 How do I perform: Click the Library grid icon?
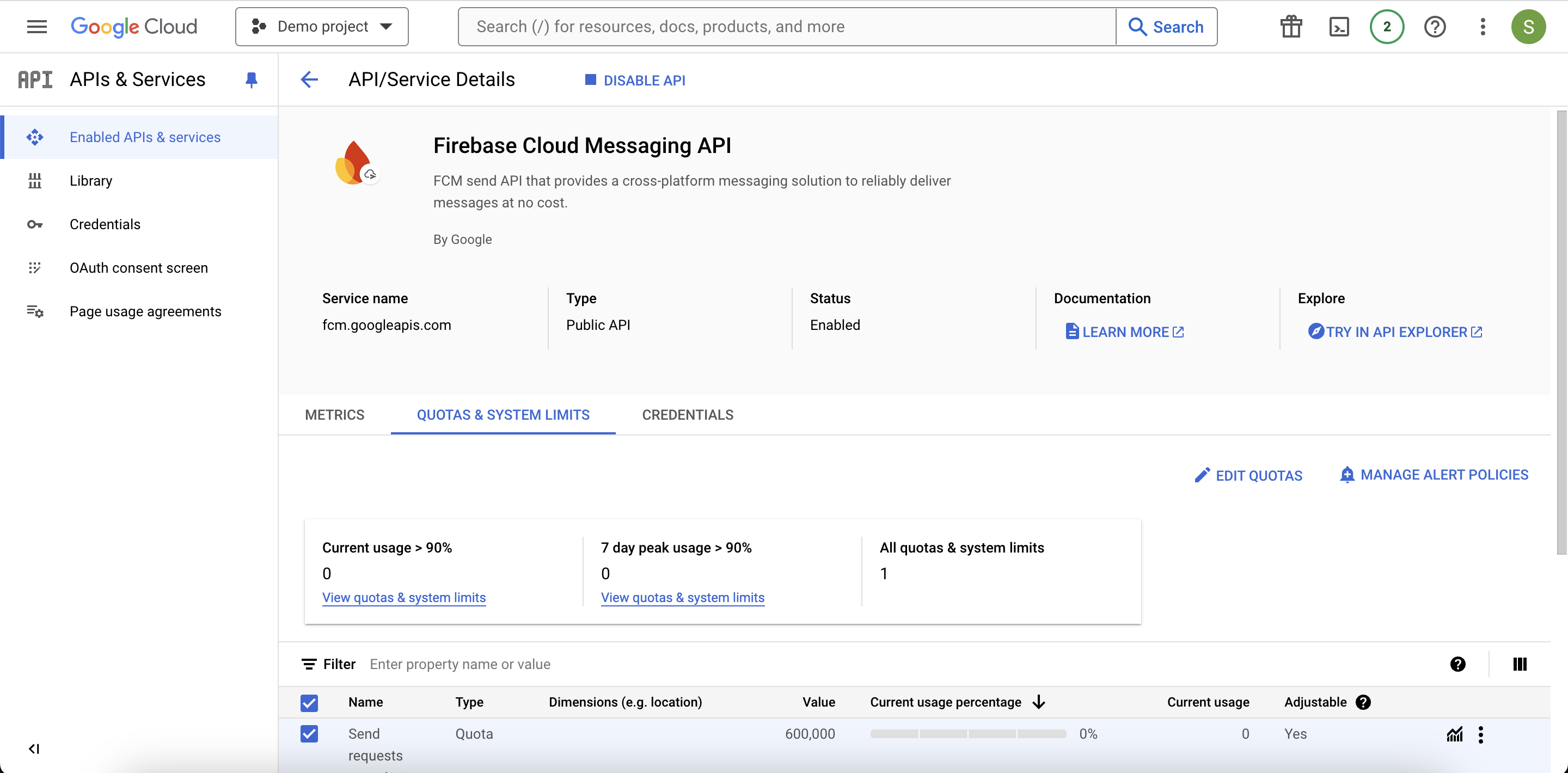(35, 181)
